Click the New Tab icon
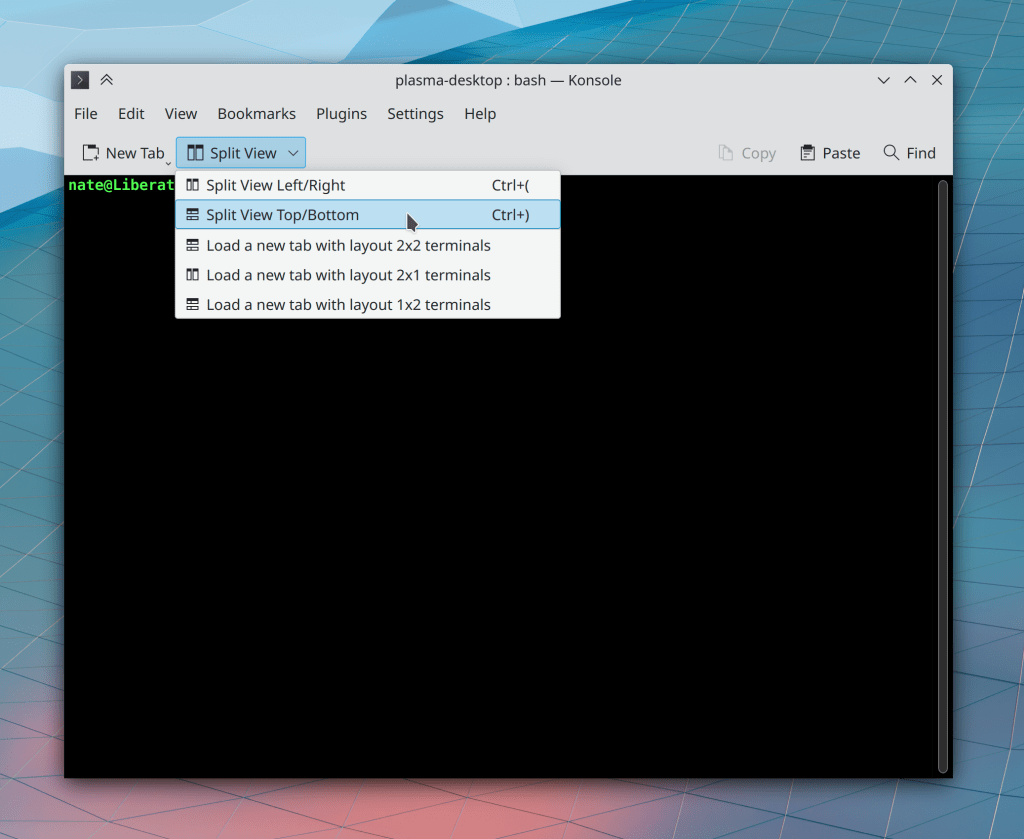 (91, 153)
